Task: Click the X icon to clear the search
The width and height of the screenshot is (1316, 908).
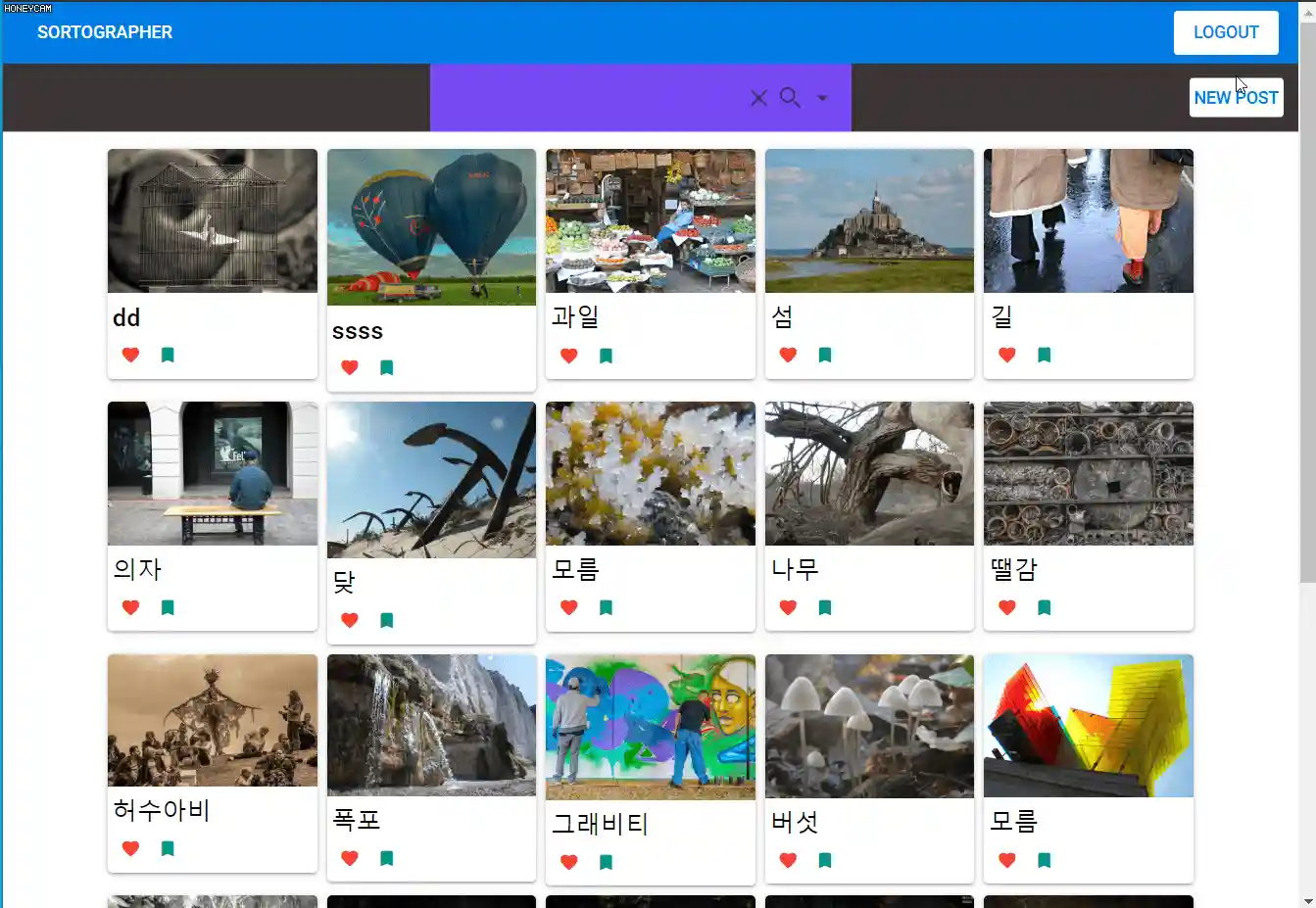Action: [x=758, y=98]
